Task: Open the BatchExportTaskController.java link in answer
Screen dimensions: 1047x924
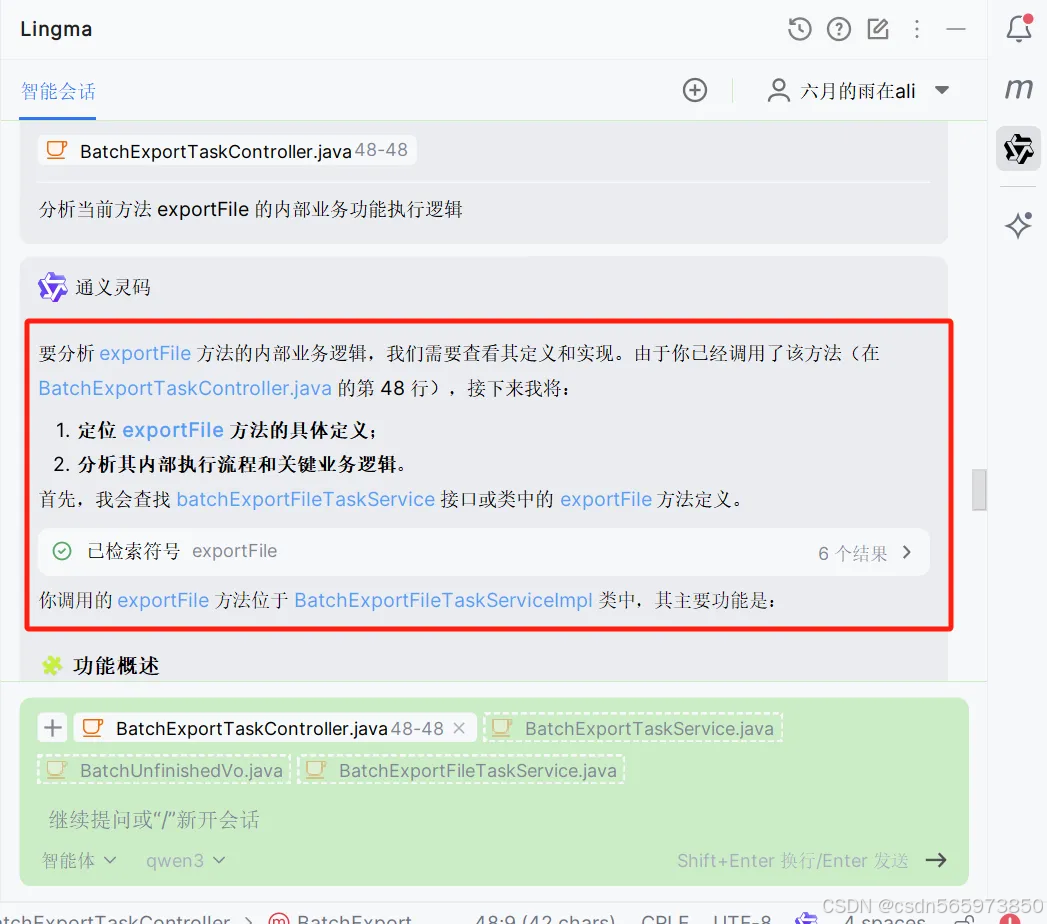Action: click(x=185, y=388)
